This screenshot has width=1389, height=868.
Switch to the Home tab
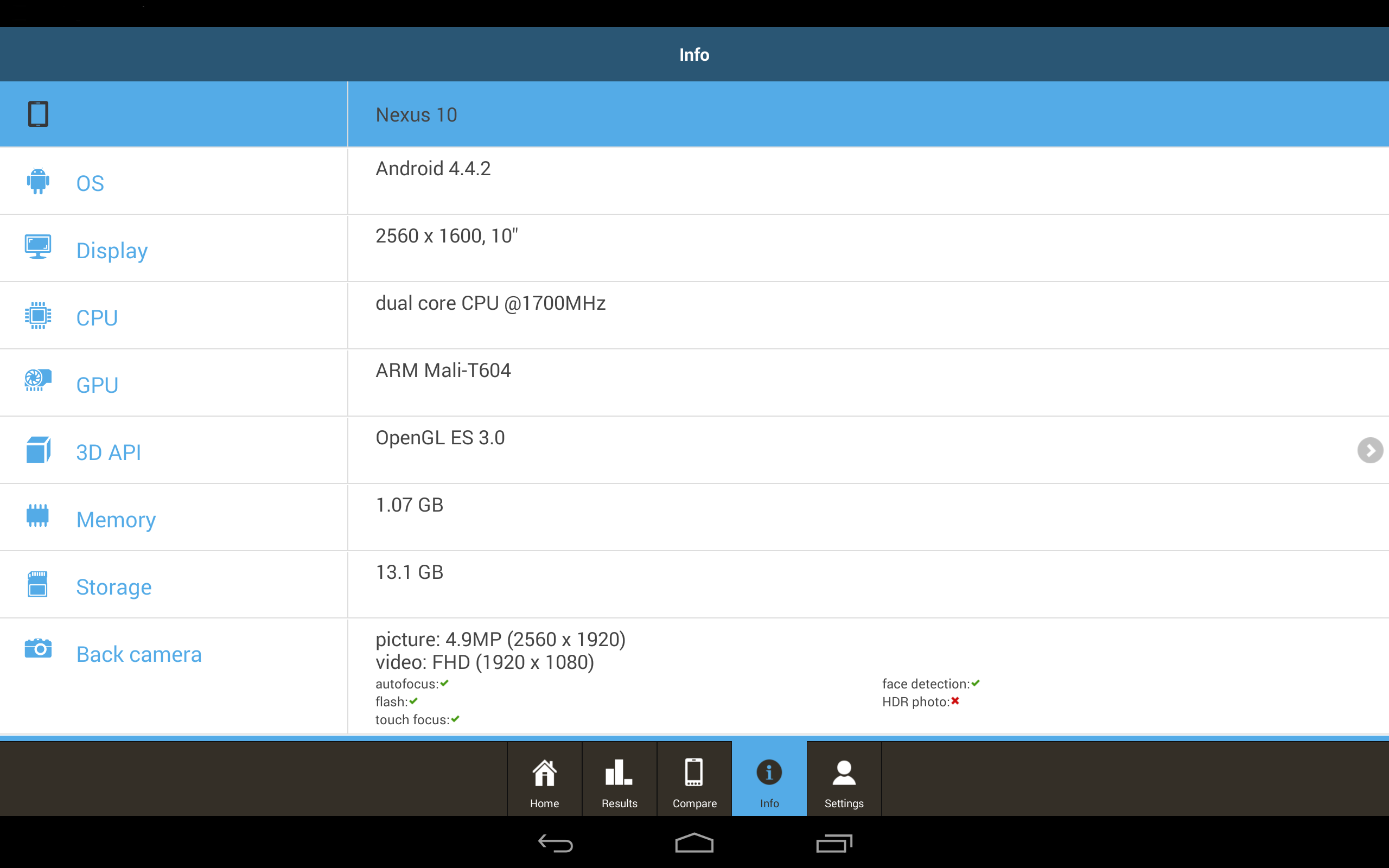(544, 778)
